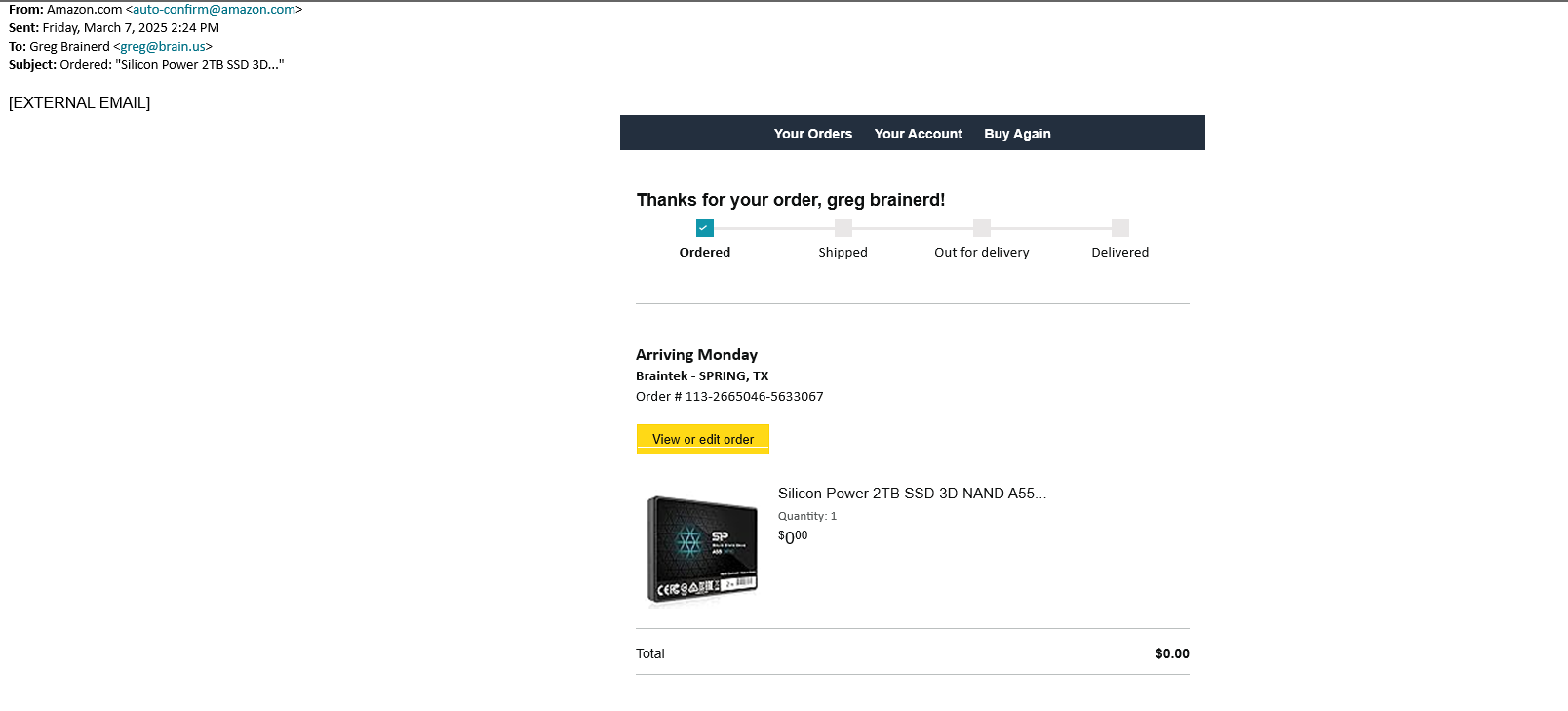Click the Shipped progress step box

pyautogui.click(x=843, y=228)
